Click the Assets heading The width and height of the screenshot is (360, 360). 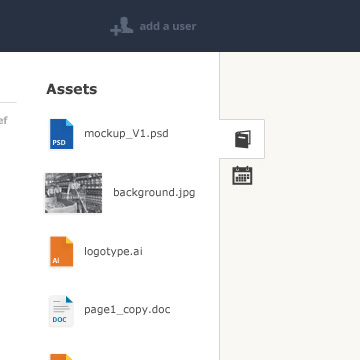[x=72, y=89]
